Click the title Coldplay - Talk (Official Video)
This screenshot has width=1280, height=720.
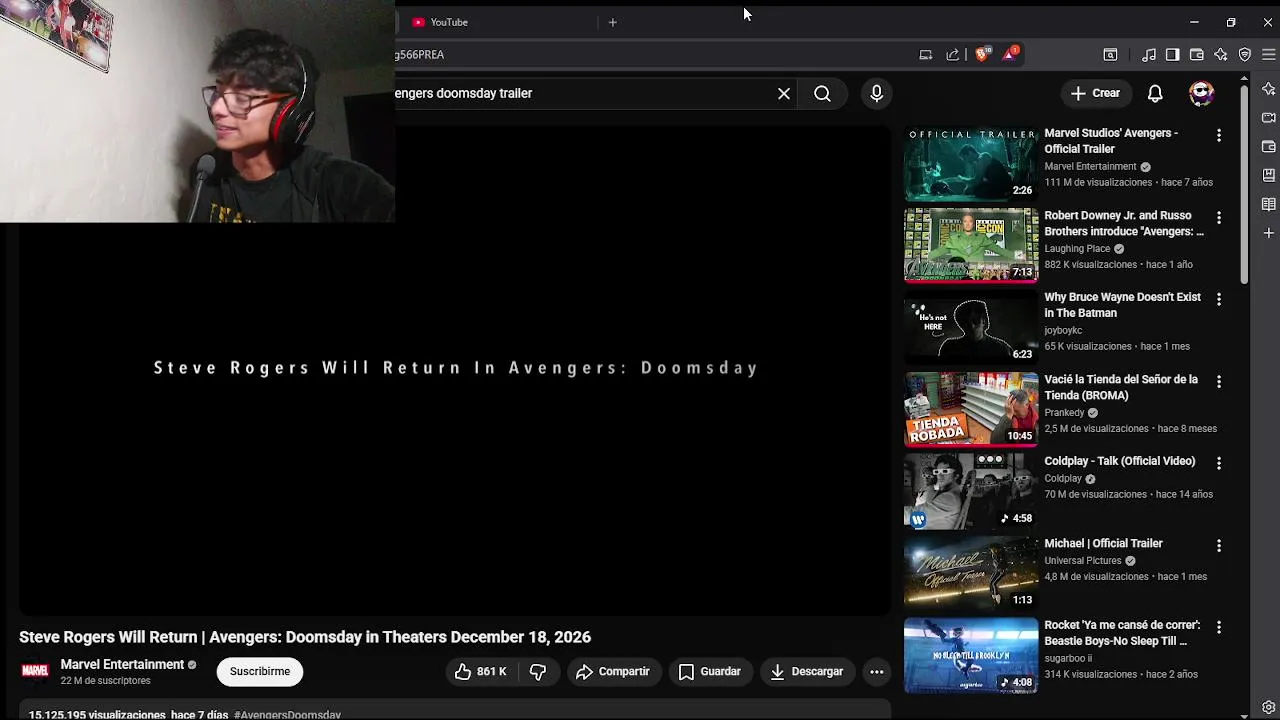[x=1119, y=461]
